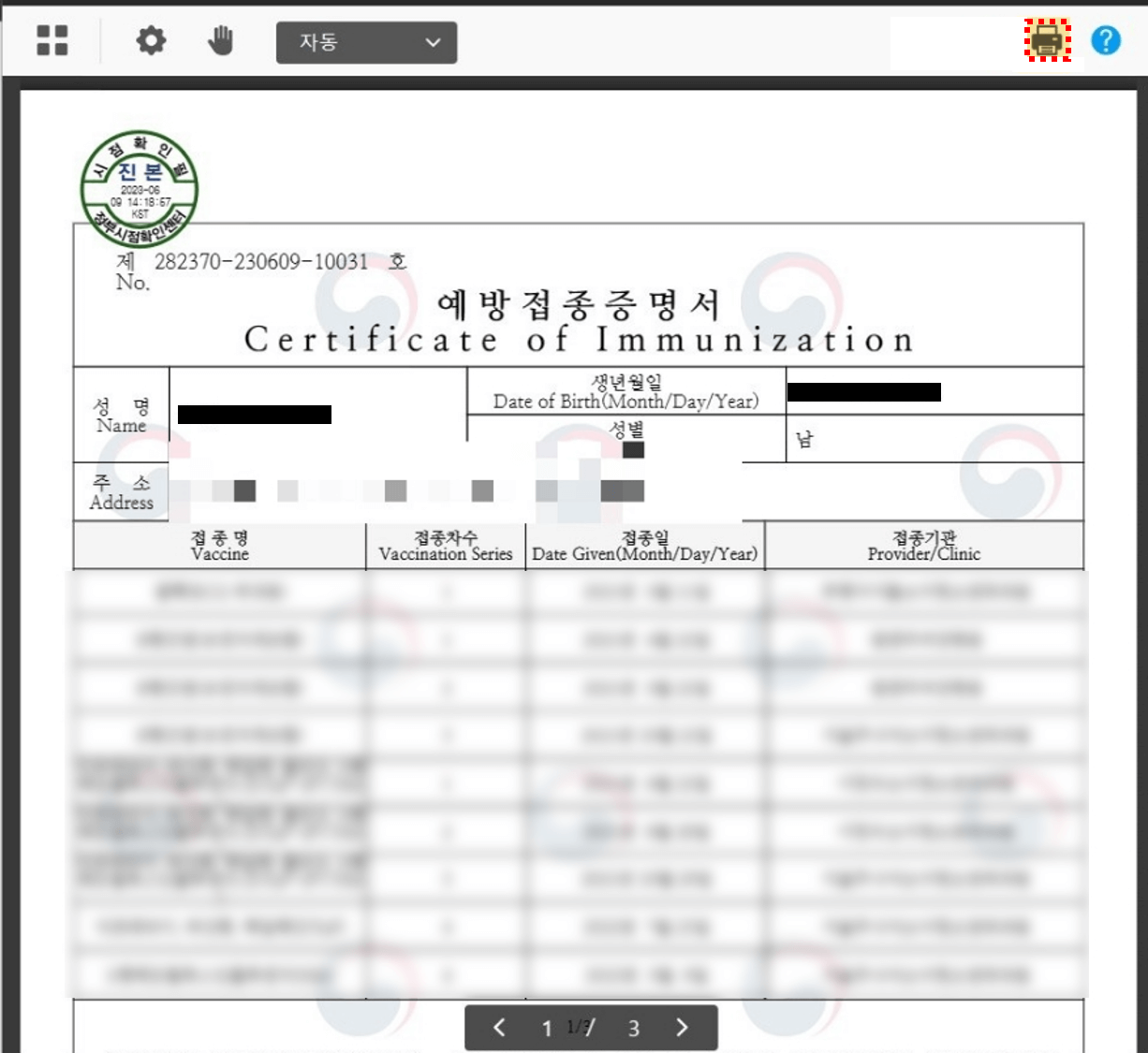Click certificate number 282370-230609-10031
The image size is (1148, 1053).
coord(261,262)
